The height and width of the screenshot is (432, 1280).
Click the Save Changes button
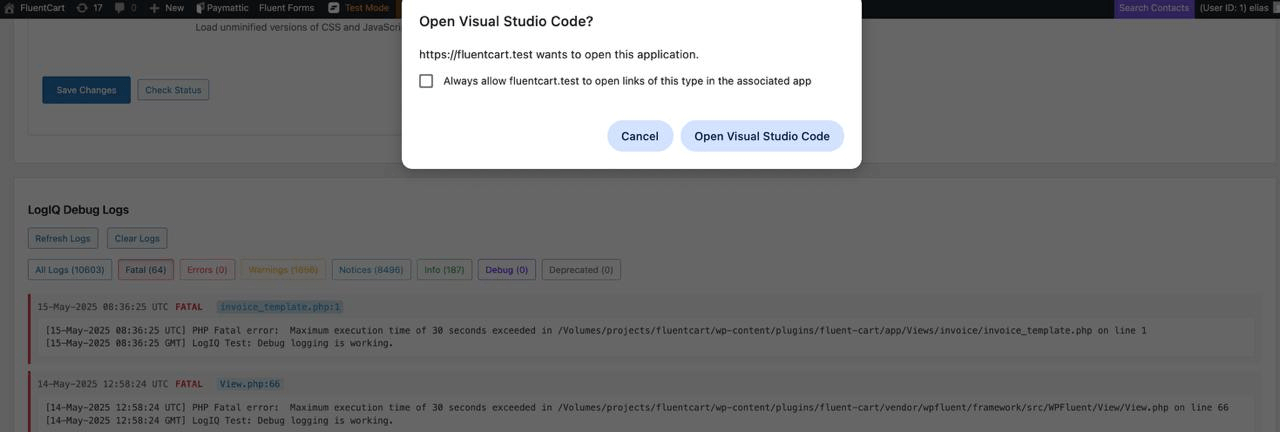tap(86, 90)
